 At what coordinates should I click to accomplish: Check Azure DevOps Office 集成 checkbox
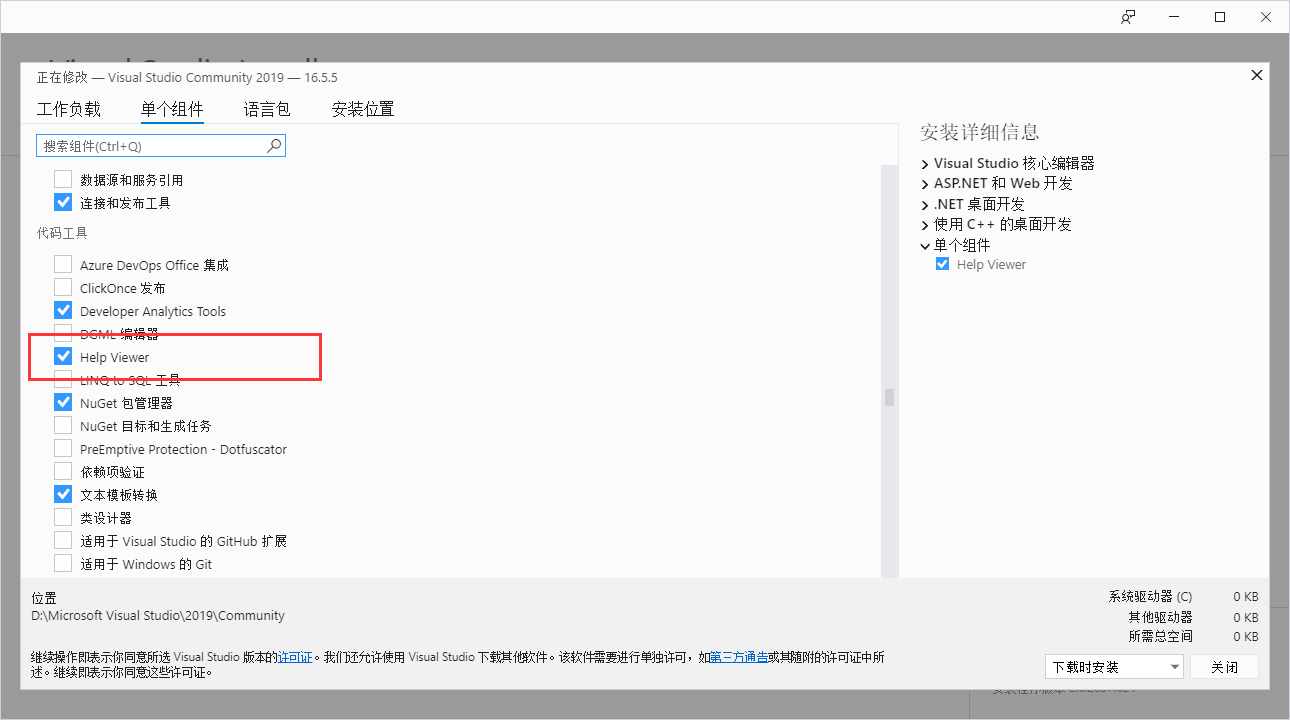[63, 265]
